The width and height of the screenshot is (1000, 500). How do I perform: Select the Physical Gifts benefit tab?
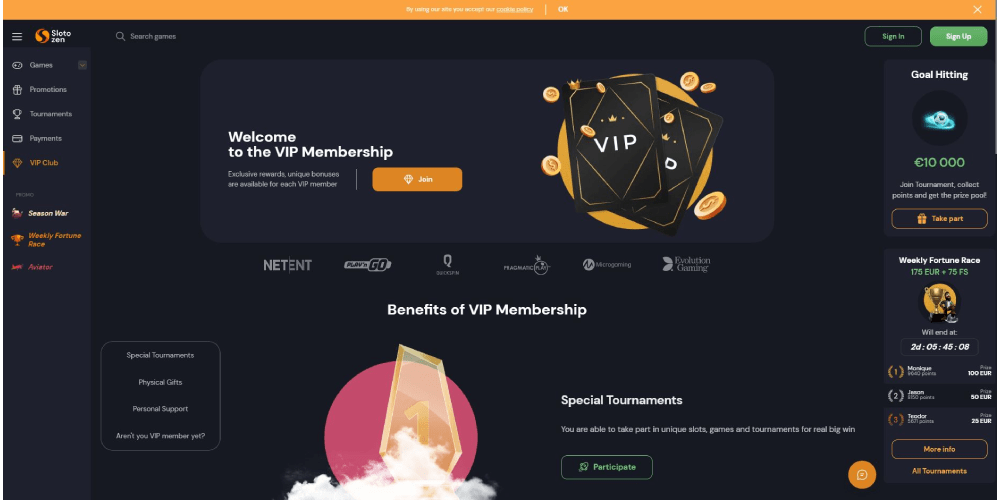(x=160, y=382)
